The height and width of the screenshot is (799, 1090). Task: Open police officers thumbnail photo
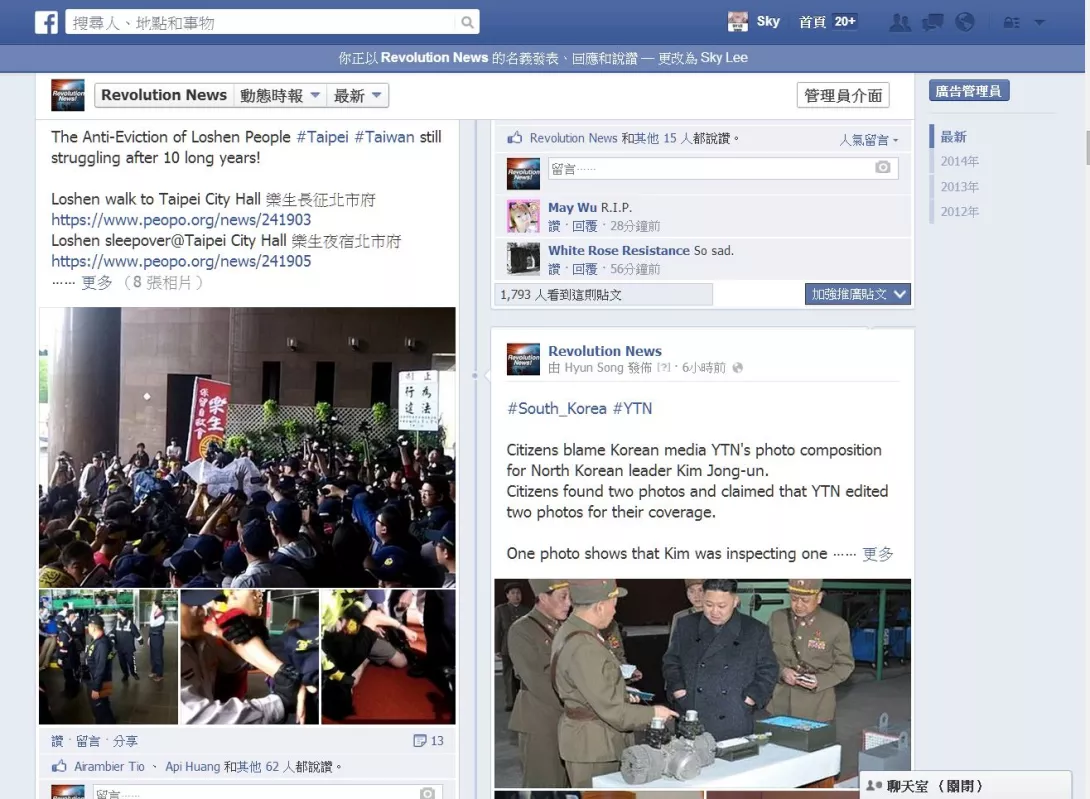click(108, 657)
